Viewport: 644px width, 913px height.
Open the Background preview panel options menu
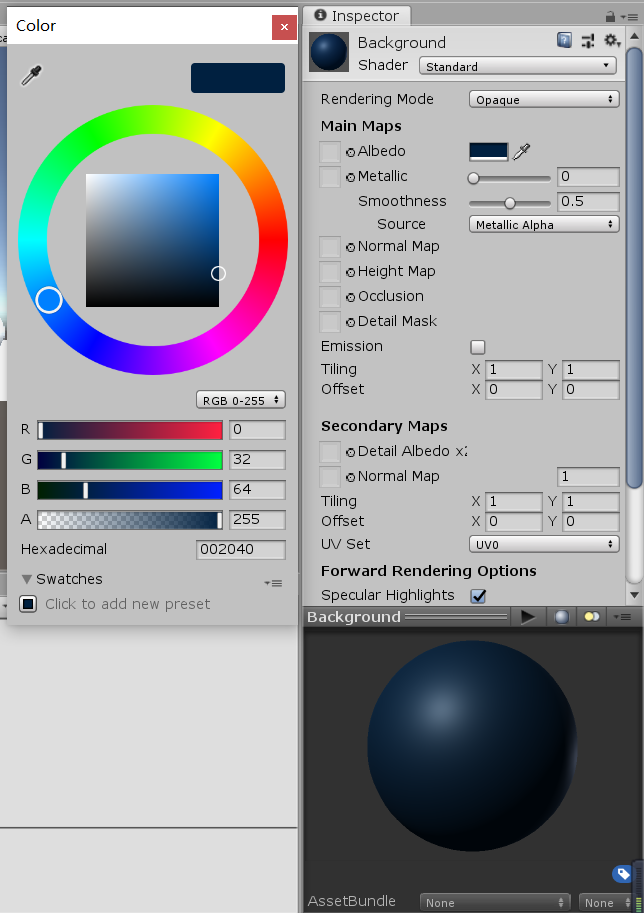(x=622, y=617)
